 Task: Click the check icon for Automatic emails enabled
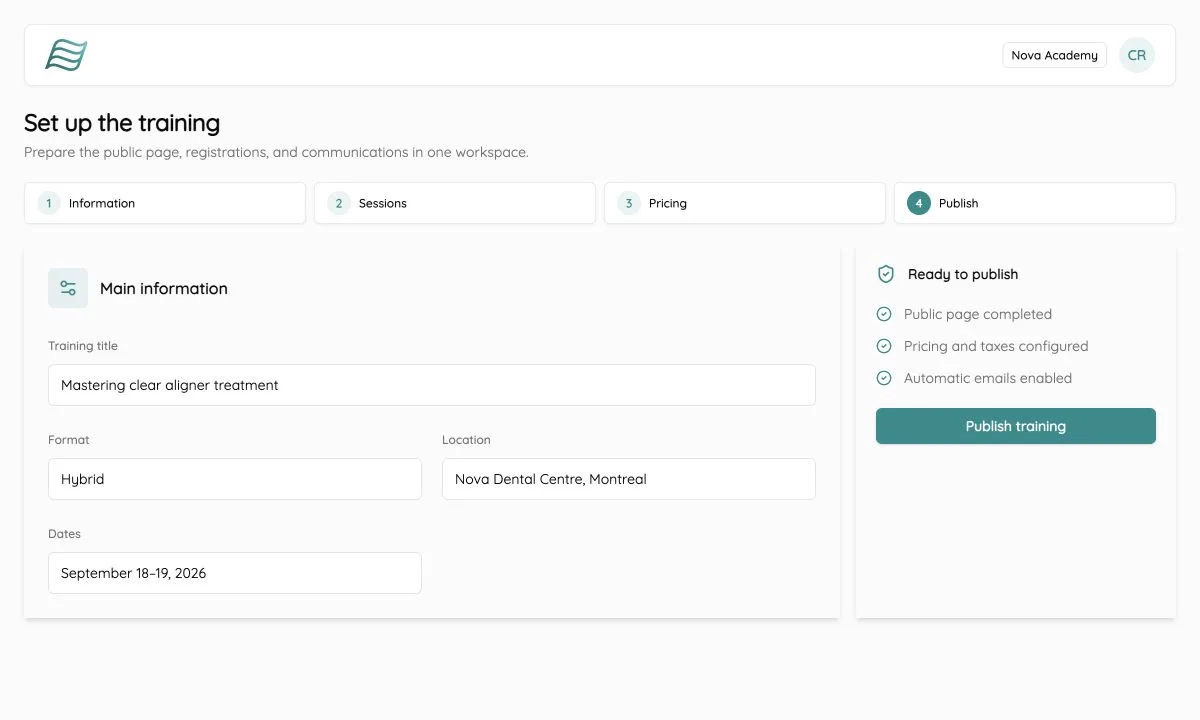point(884,378)
